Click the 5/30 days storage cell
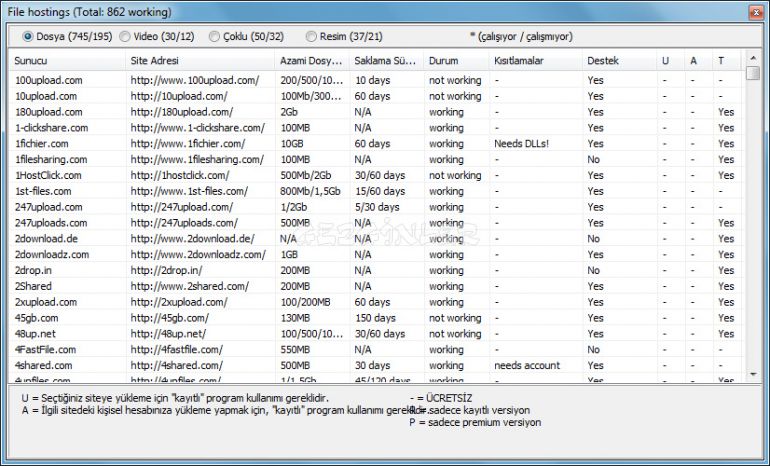This screenshot has width=770, height=466. [x=377, y=207]
